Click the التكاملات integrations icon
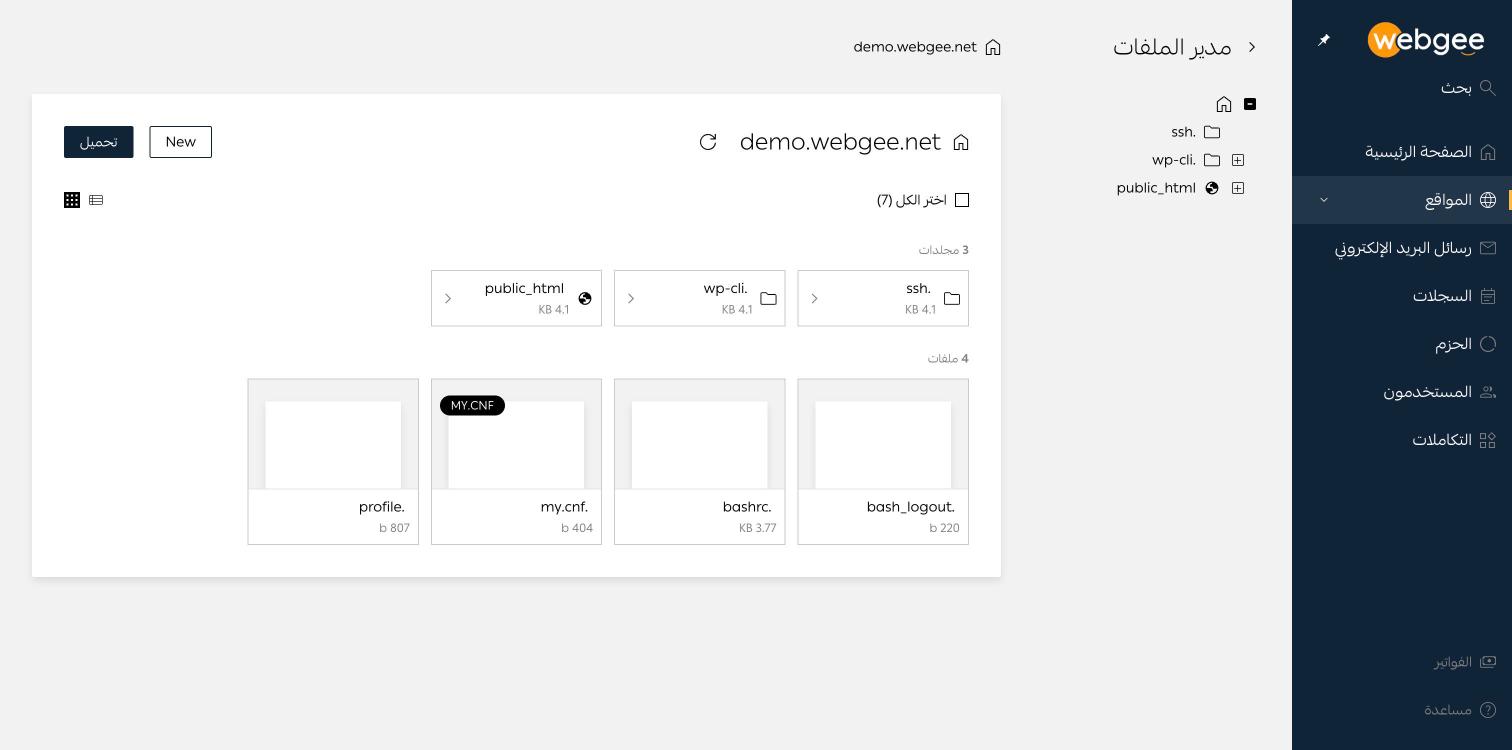The image size is (1512, 750). tap(1488, 440)
